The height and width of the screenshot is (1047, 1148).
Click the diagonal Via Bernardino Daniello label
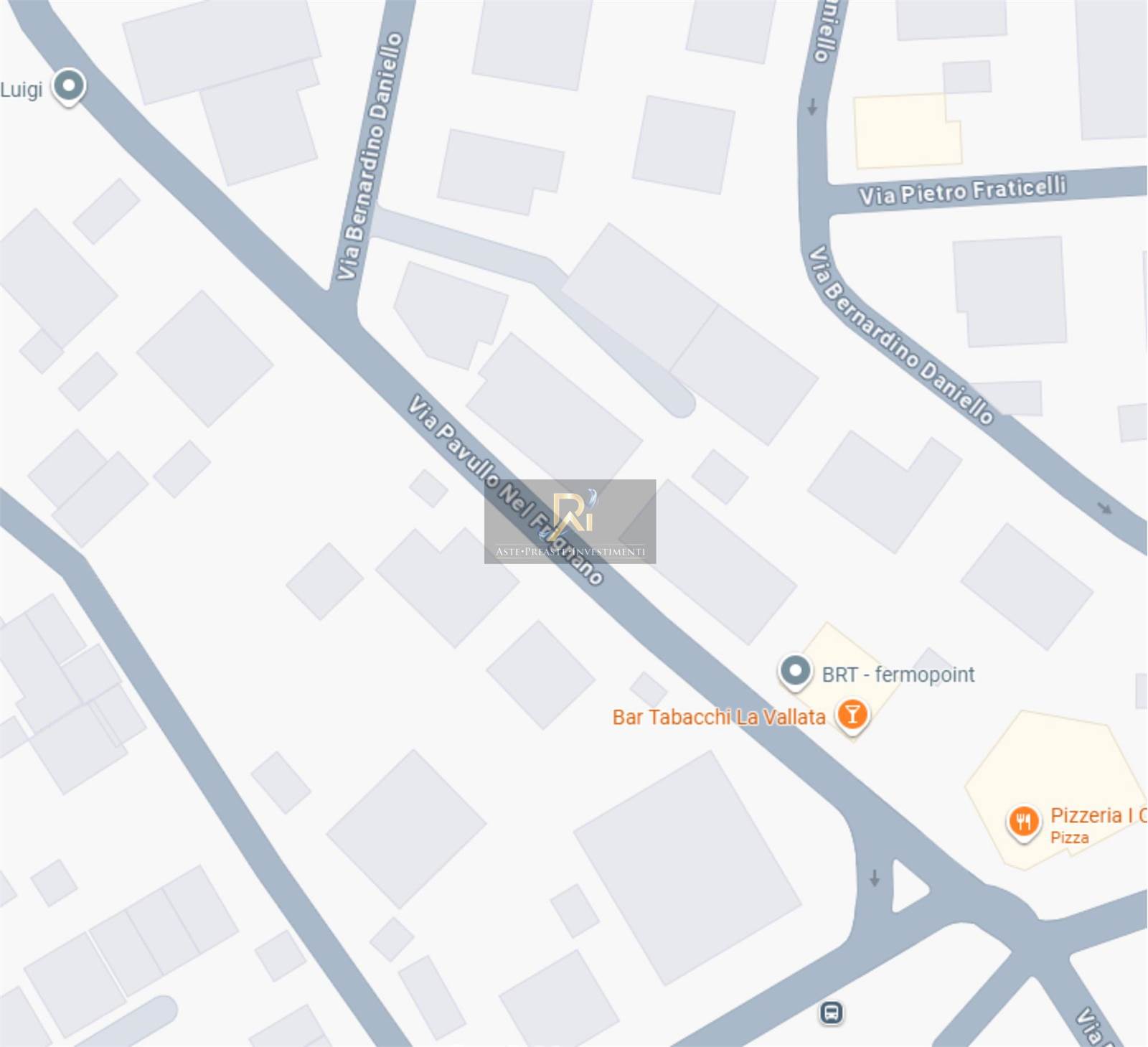pos(901,335)
